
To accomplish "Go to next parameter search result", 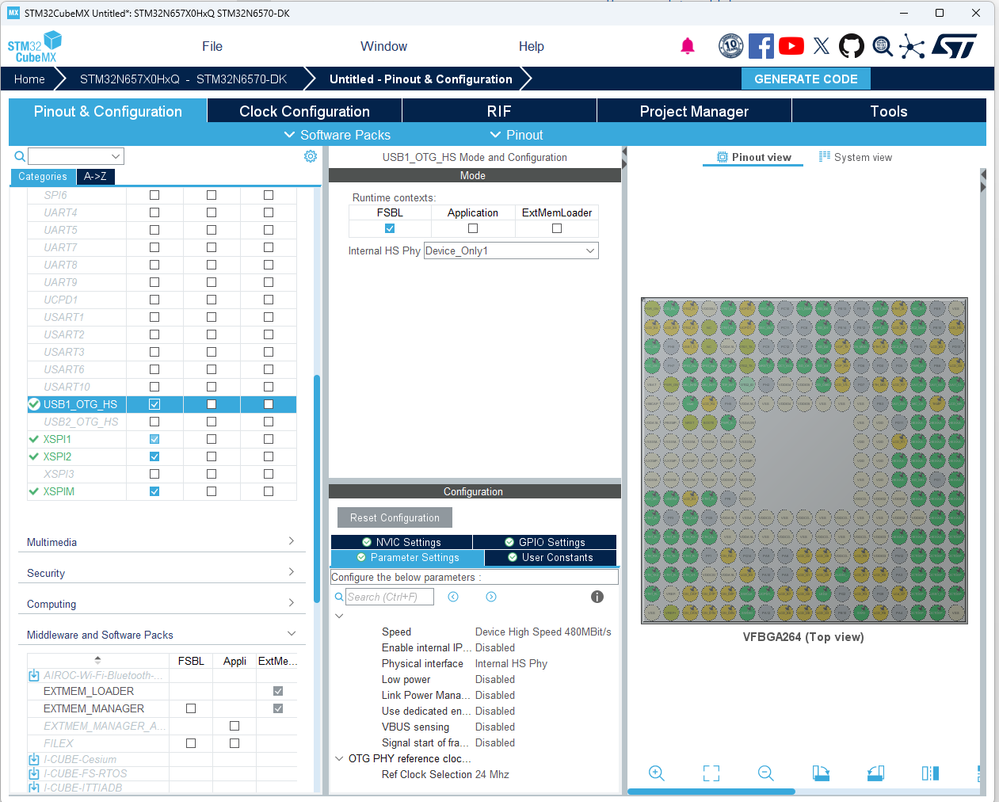I will (x=491, y=597).
